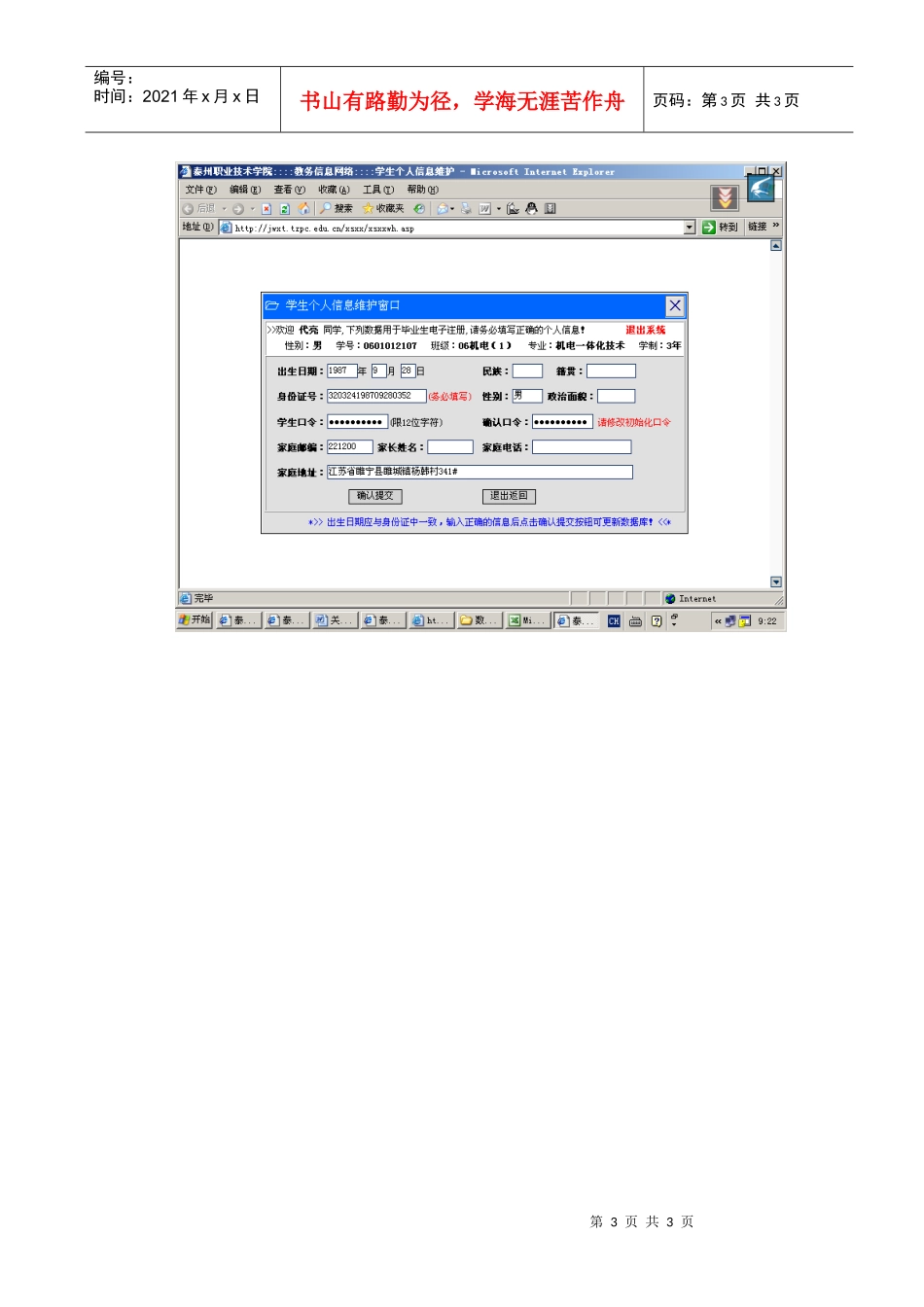Click the blue bird logo icon

762,188
